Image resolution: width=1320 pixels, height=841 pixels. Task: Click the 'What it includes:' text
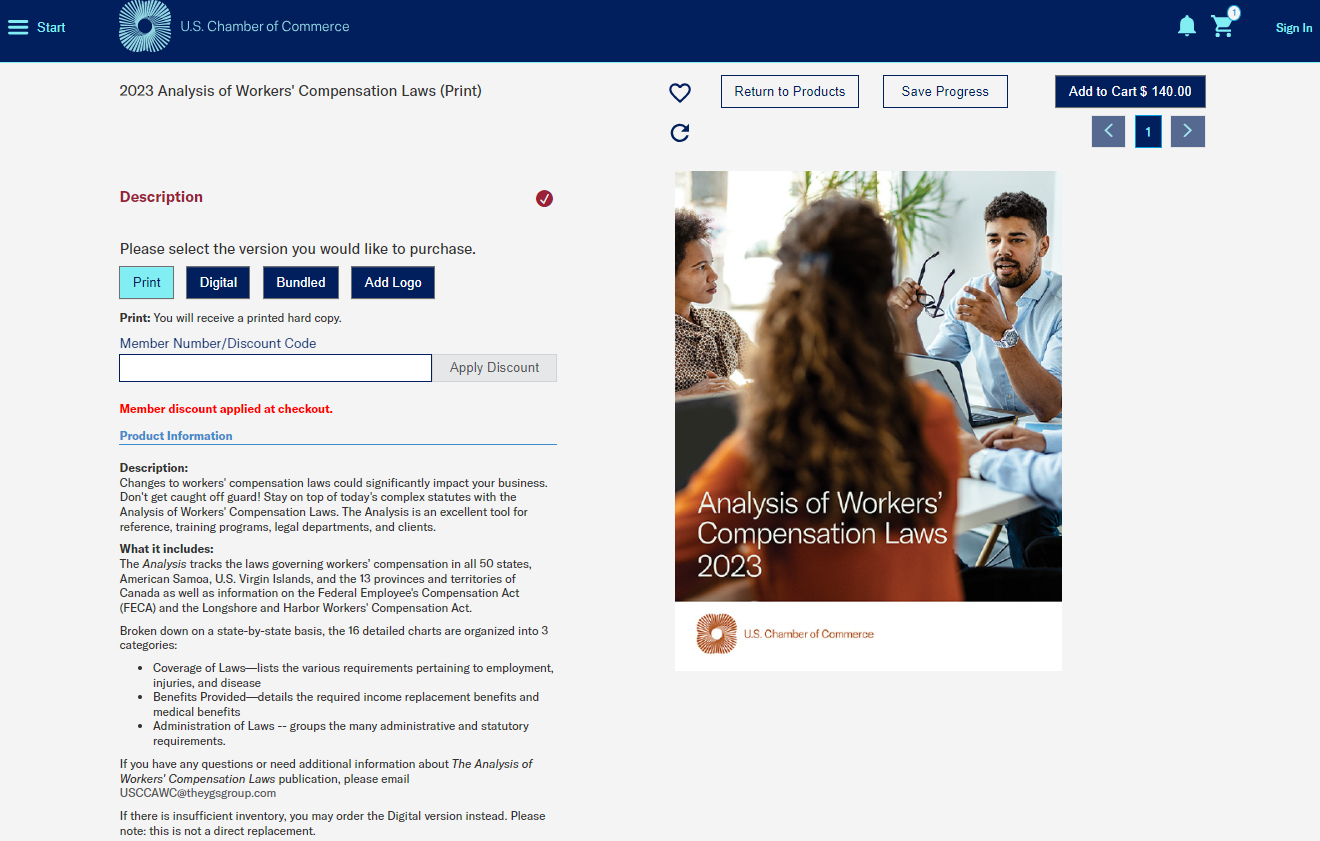coord(167,549)
